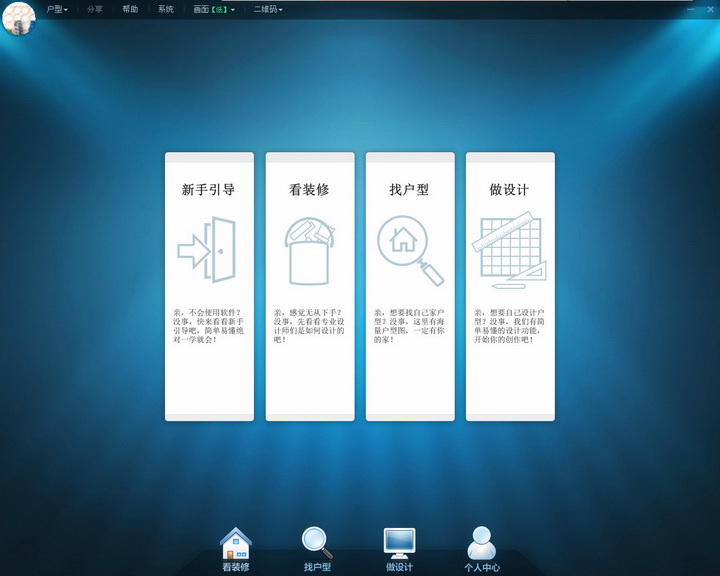This screenshot has height=576, width=720.
Task: Click the grid ruler icon in 做设计 card
Action: pyautogui.click(x=510, y=250)
